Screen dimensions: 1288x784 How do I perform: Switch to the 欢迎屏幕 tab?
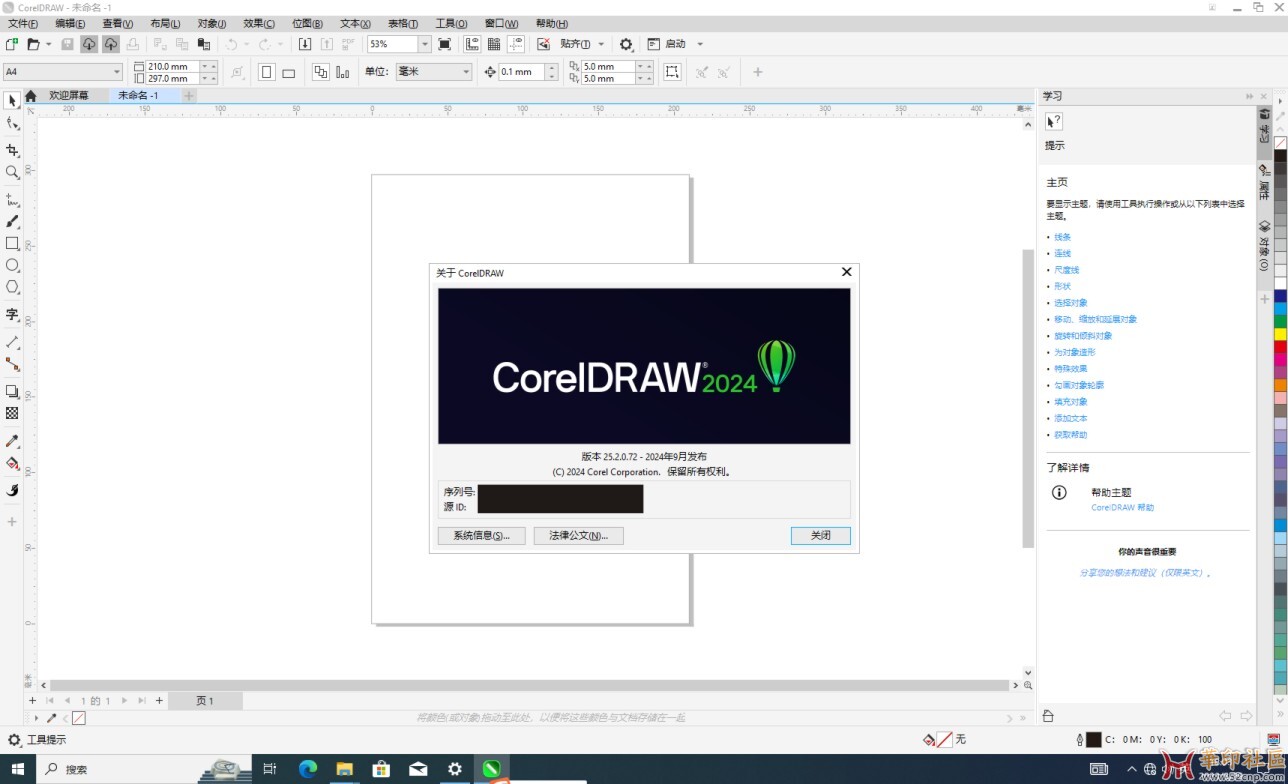69,96
